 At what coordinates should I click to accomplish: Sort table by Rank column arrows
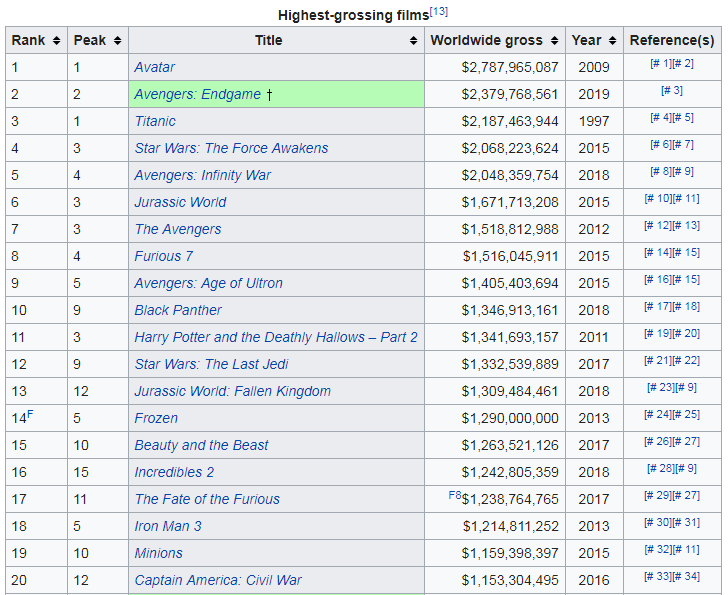[x=56, y=40]
